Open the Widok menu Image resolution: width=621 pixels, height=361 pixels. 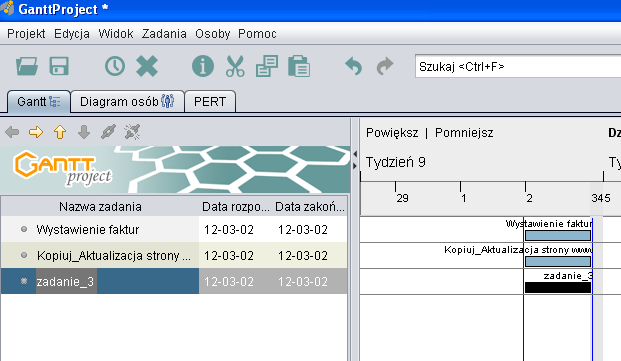click(116, 34)
